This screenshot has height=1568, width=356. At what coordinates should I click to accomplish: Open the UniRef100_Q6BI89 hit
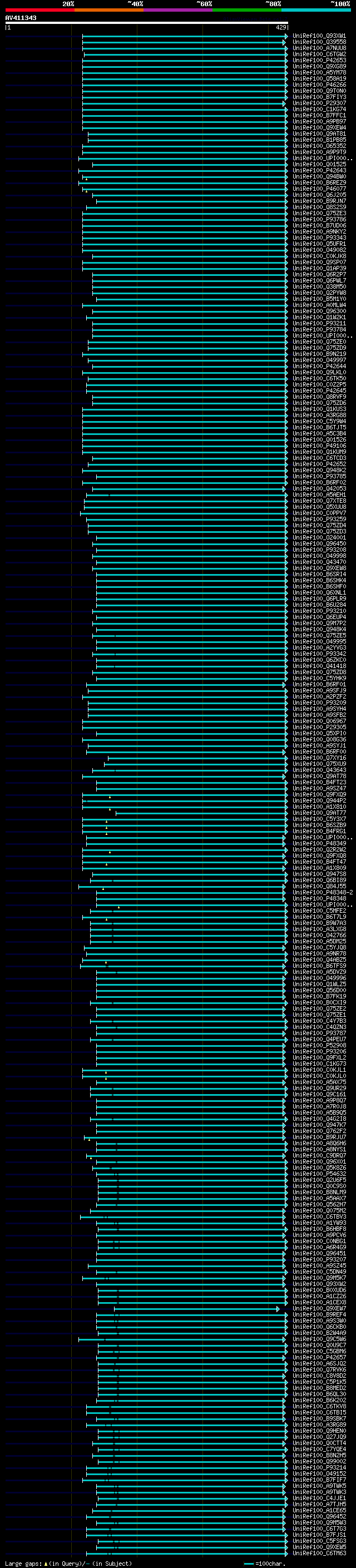[x=319, y=880]
